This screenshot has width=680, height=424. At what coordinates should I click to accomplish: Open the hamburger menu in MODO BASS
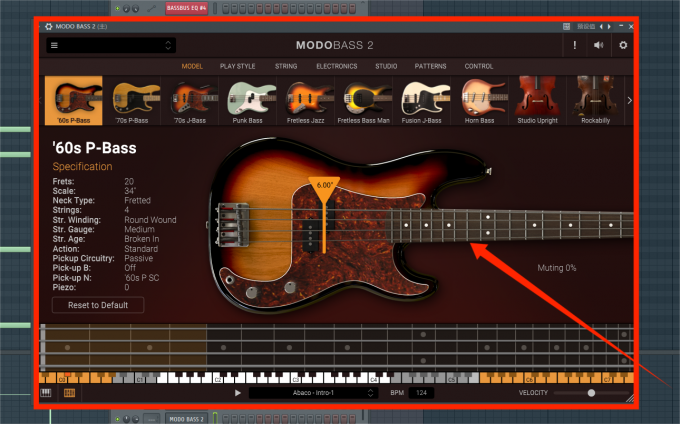pyautogui.click(x=53, y=45)
